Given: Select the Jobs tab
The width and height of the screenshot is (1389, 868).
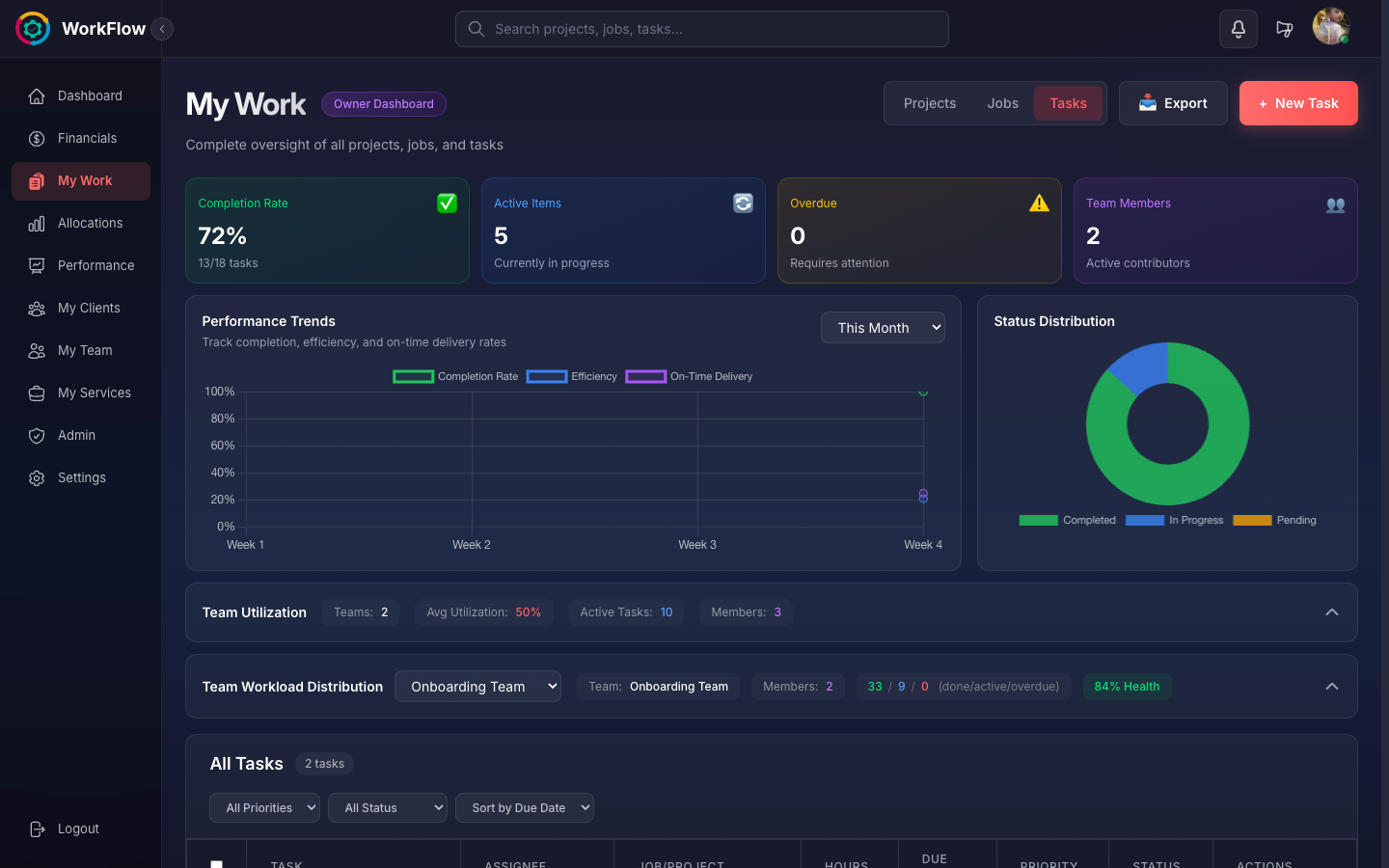Looking at the screenshot, I should (x=1002, y=103).
